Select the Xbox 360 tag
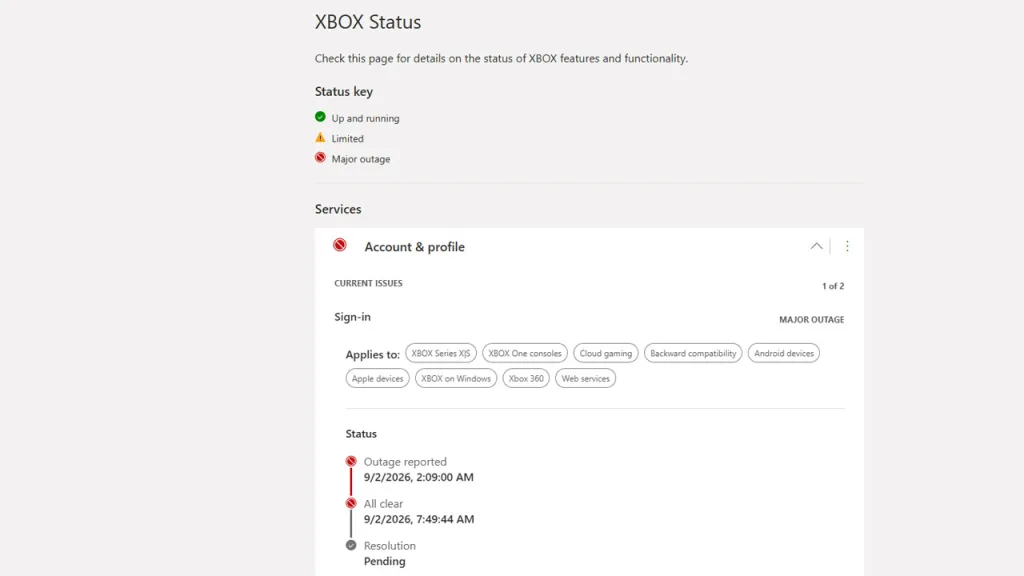This screenshot has height=576, width=1024. click(526, 378)
